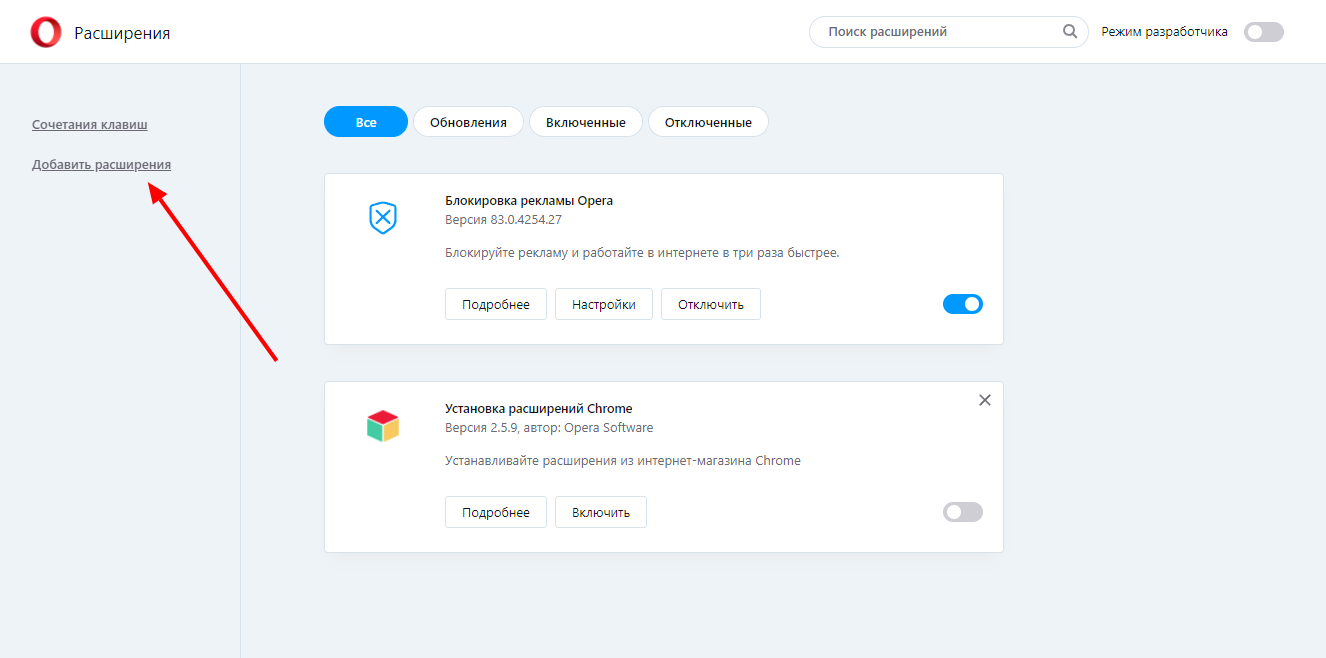Enable Установка расширений Chrome toggle switch
Viewport: 1326px width, 658px height.
point(963,512)
